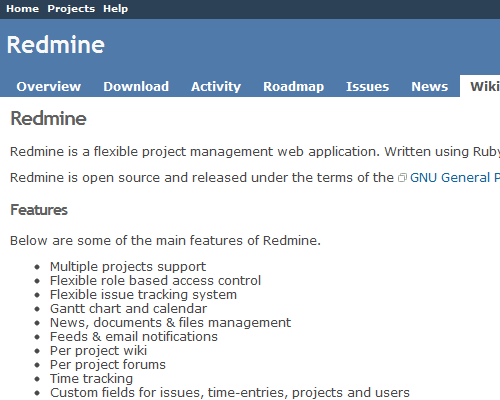Click 'Per project forums' list item
Screen dimensions: 500x400
[x=108, y=365]
